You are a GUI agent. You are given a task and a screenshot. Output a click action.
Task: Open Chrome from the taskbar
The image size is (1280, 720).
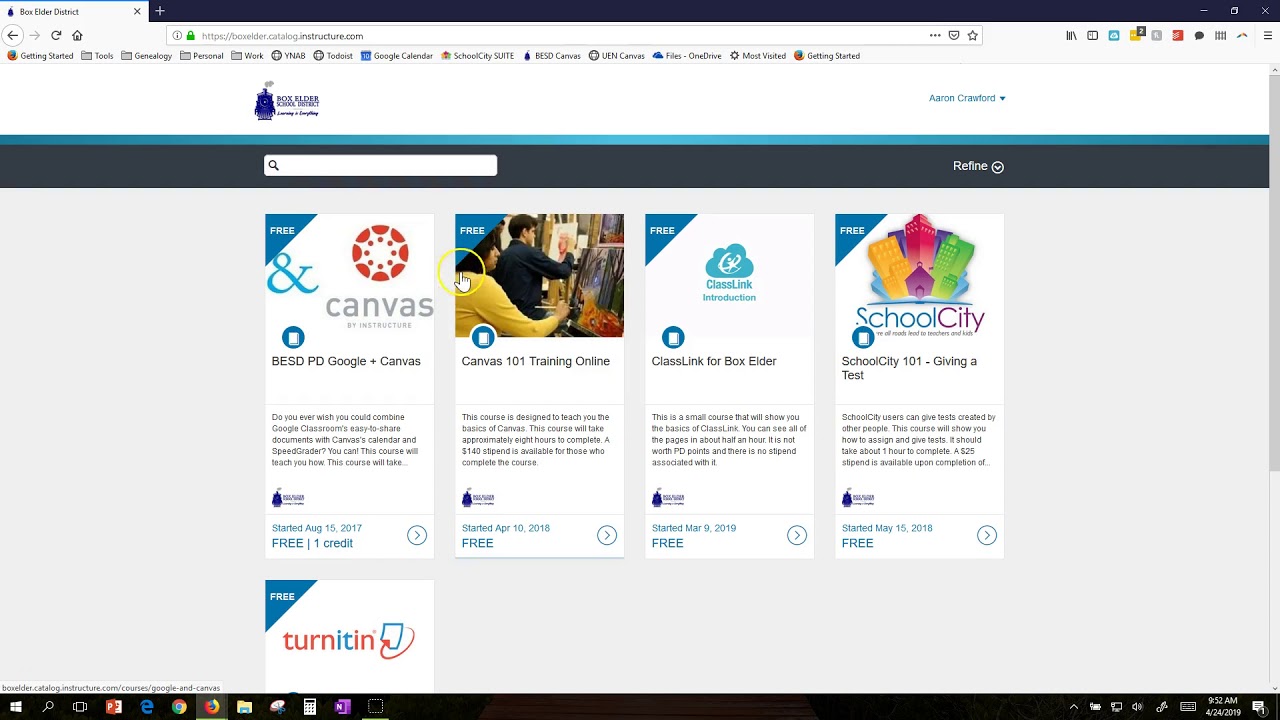point(179,707)
